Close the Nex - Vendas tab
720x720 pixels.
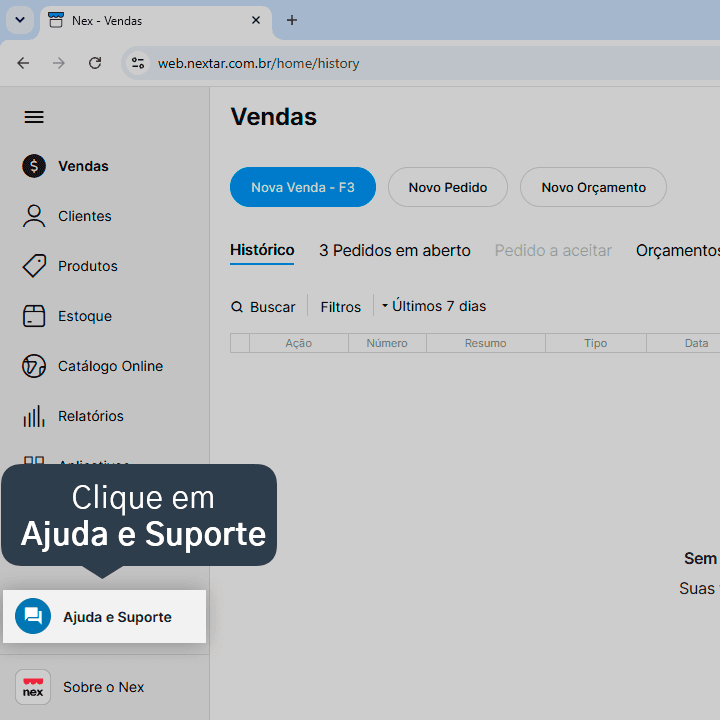tap(256, 20)
